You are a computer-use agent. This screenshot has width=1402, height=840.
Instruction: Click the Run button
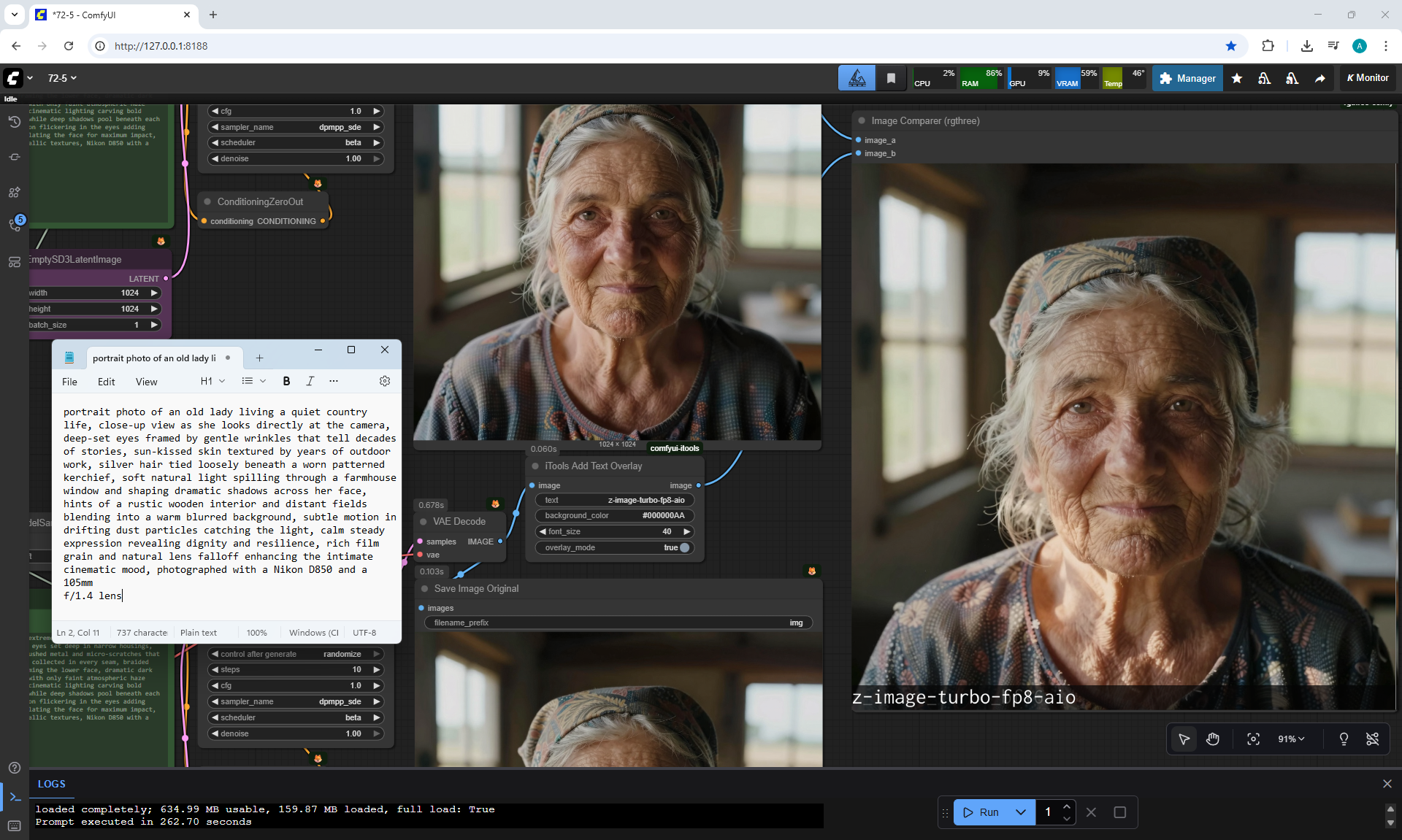(x=982, y=812)
